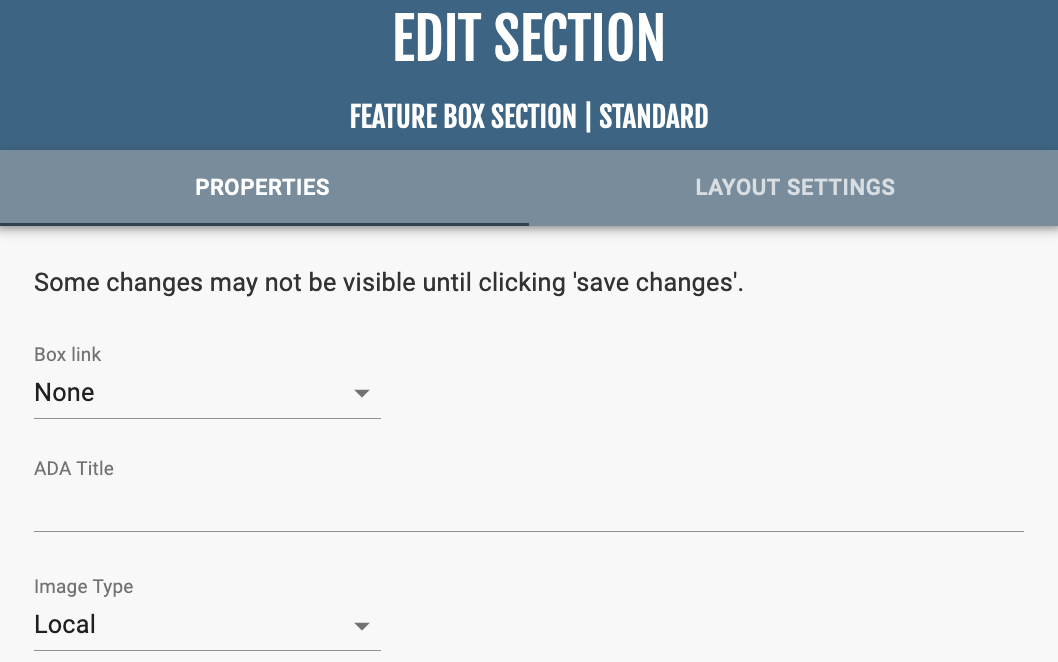
Task: Click the ADA Title field label
Action: 74,468
